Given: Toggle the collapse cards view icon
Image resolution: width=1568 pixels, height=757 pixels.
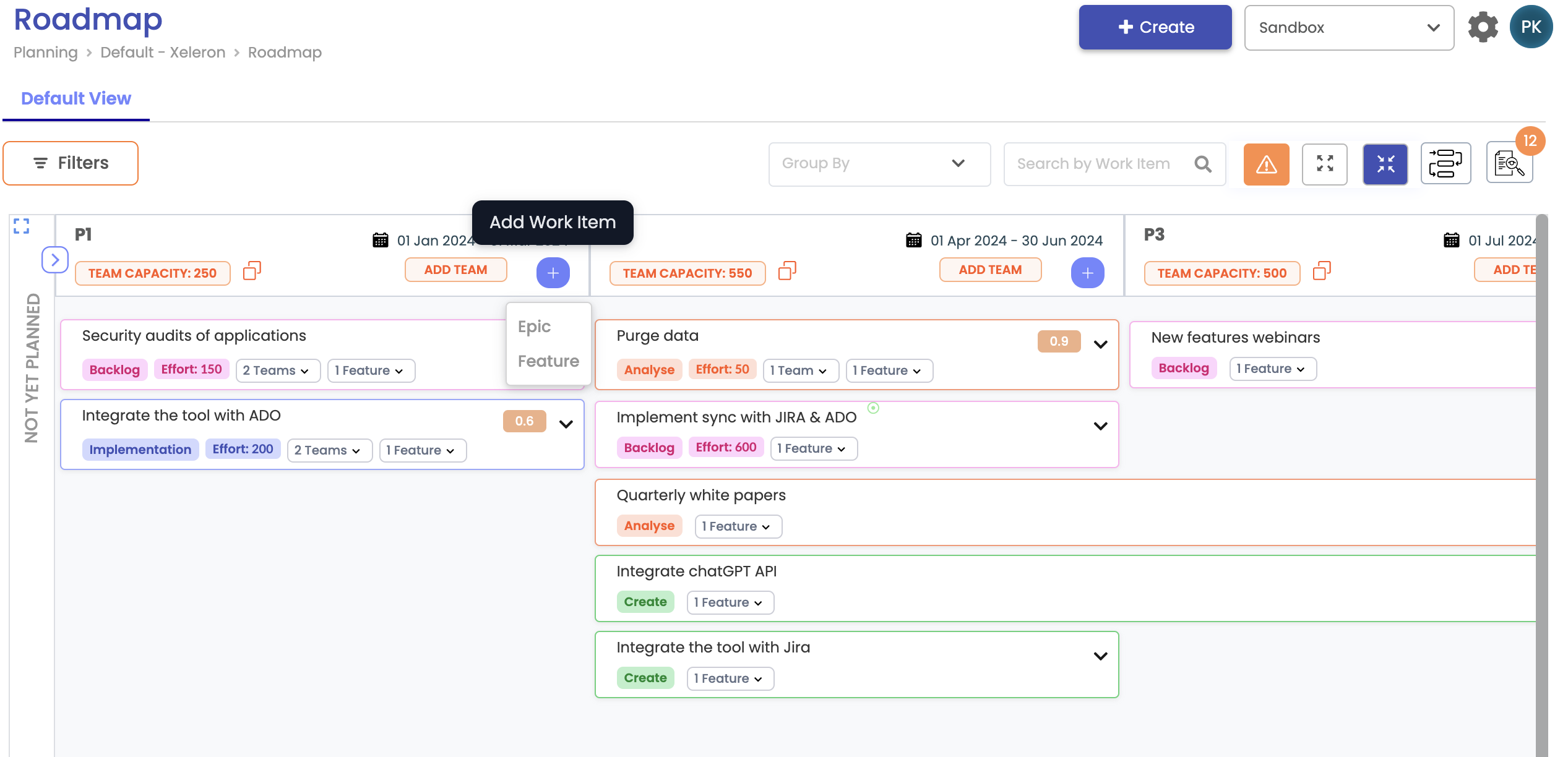Looking at the screenshot, I should tap(1385, 164).
